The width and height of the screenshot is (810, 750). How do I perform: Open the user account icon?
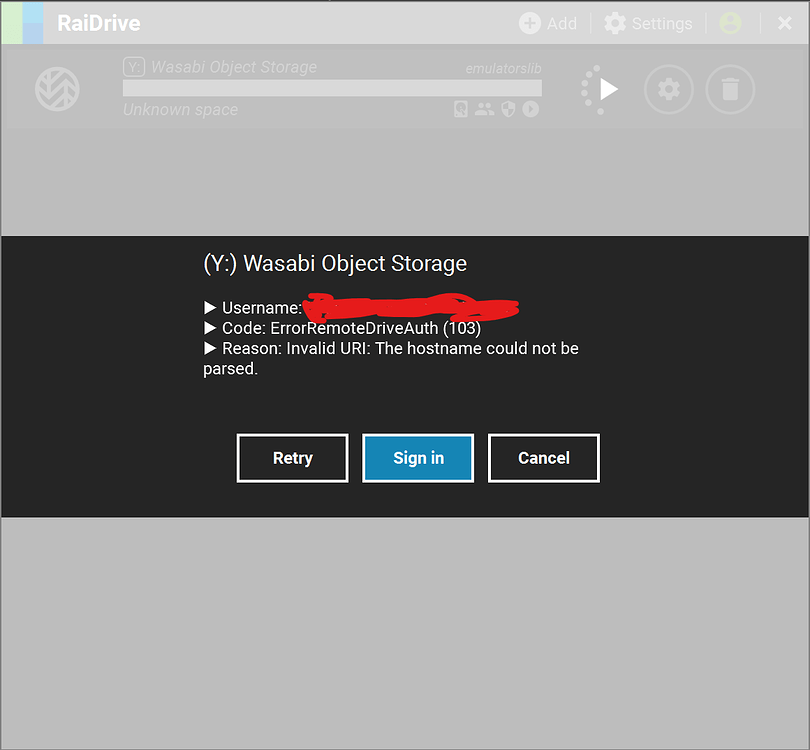pos(730,23)
